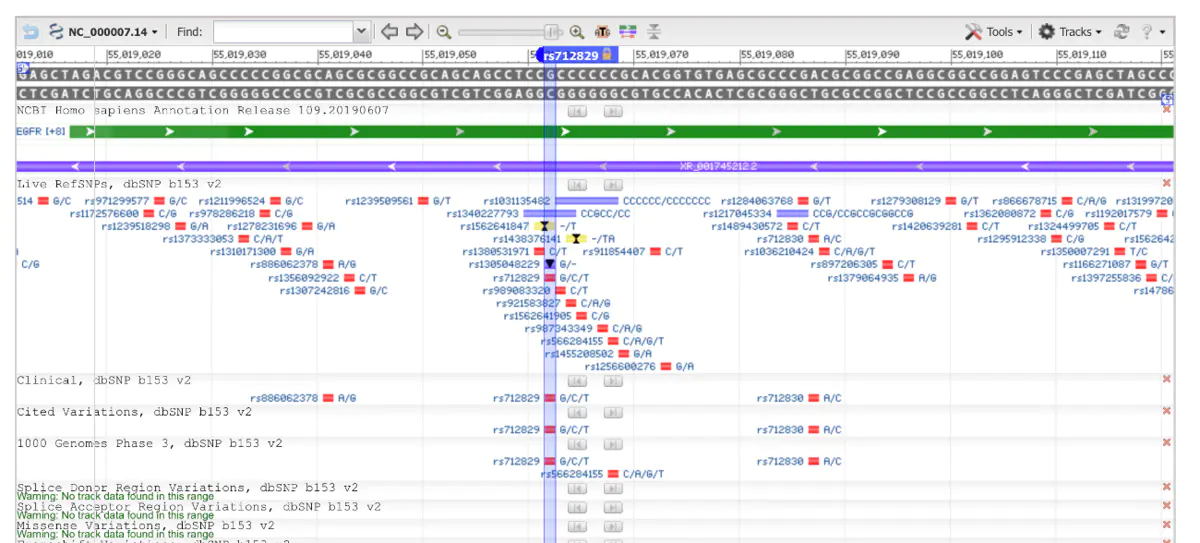Click previous-feature button on 1000 Genomes track
Viewport: 1200px width, 543px height.
[x=577, y=443]
